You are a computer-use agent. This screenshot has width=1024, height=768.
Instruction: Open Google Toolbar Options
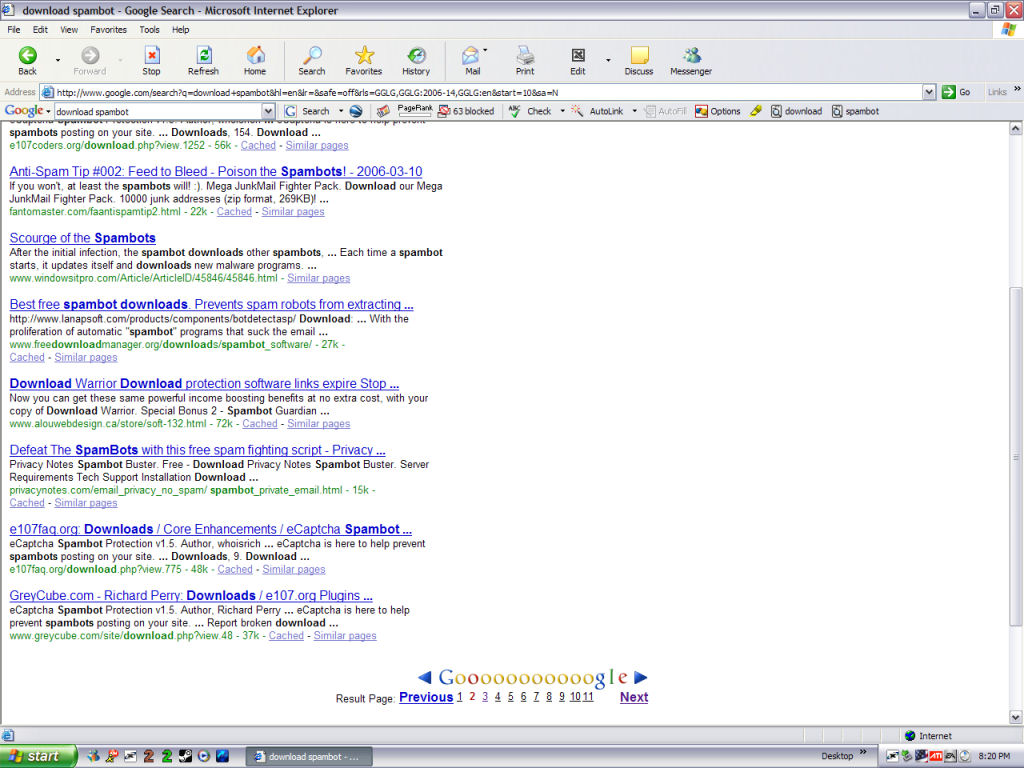718,111
